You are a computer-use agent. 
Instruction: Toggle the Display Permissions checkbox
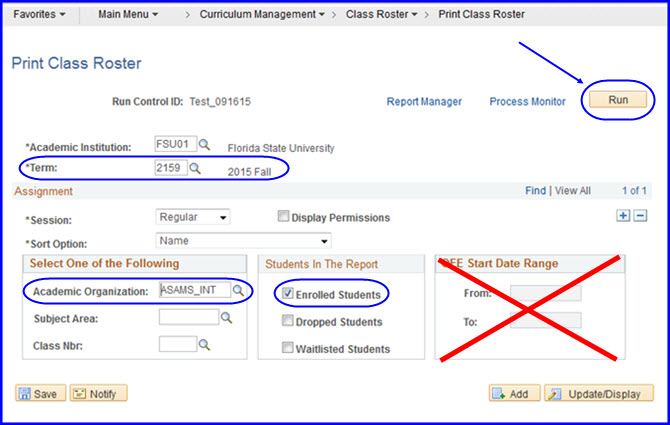pos(284,217)
